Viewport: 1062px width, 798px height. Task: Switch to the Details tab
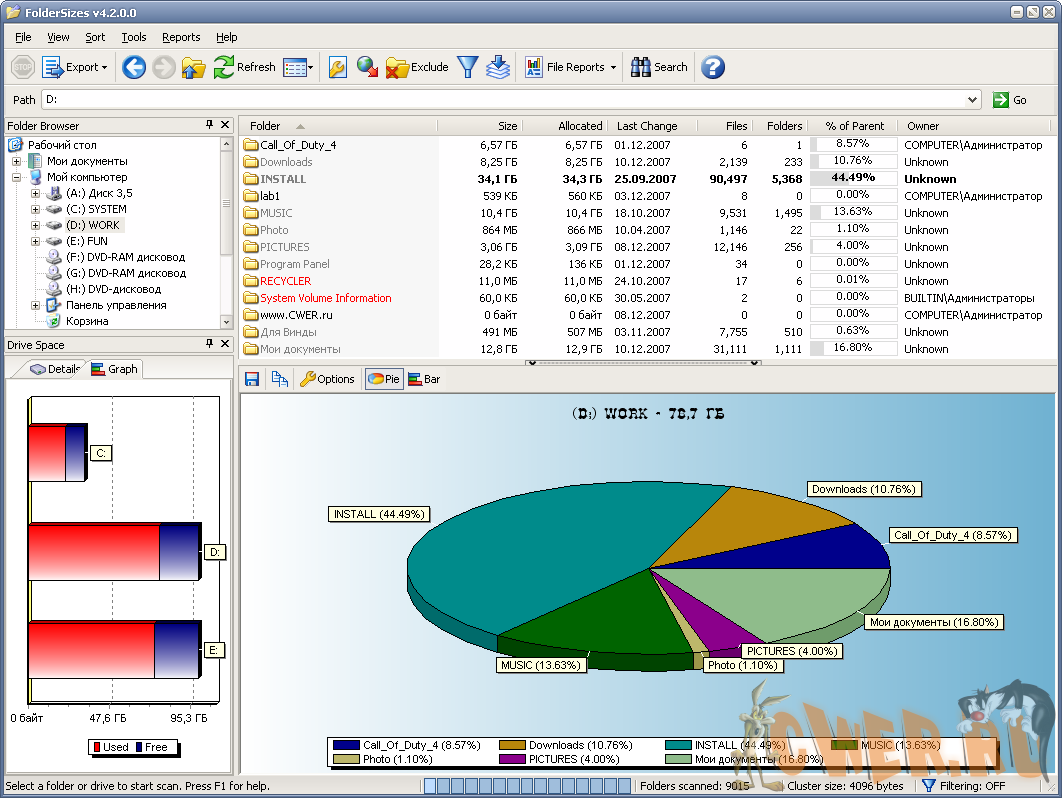pyautogui.click(x=55, y=369)
